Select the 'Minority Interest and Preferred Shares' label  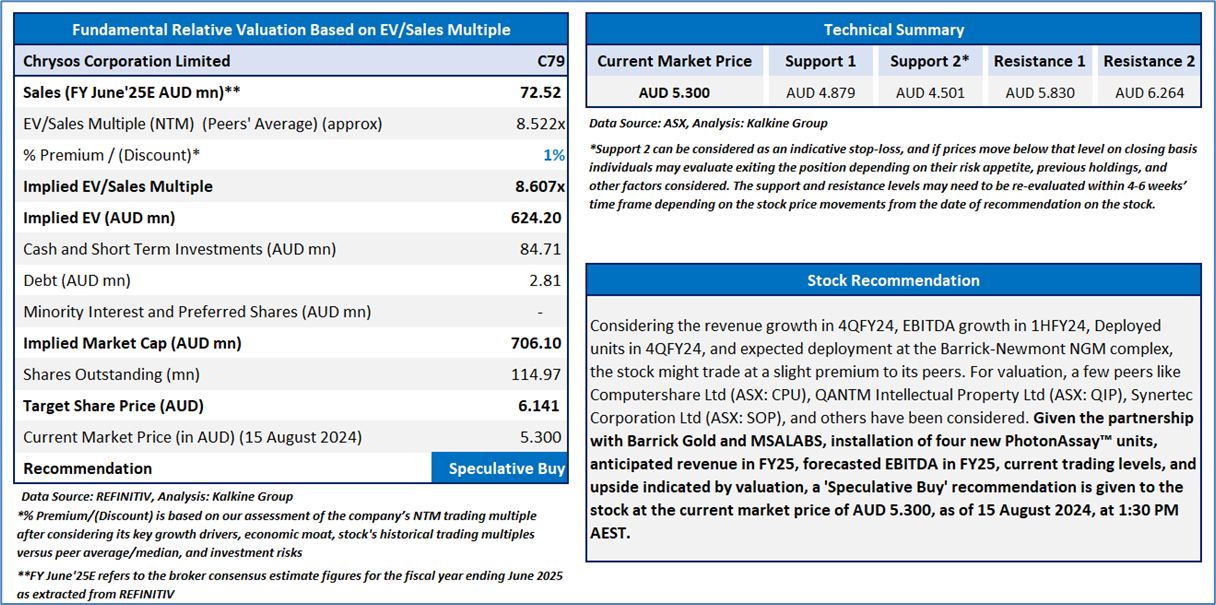tap(197, 311)
